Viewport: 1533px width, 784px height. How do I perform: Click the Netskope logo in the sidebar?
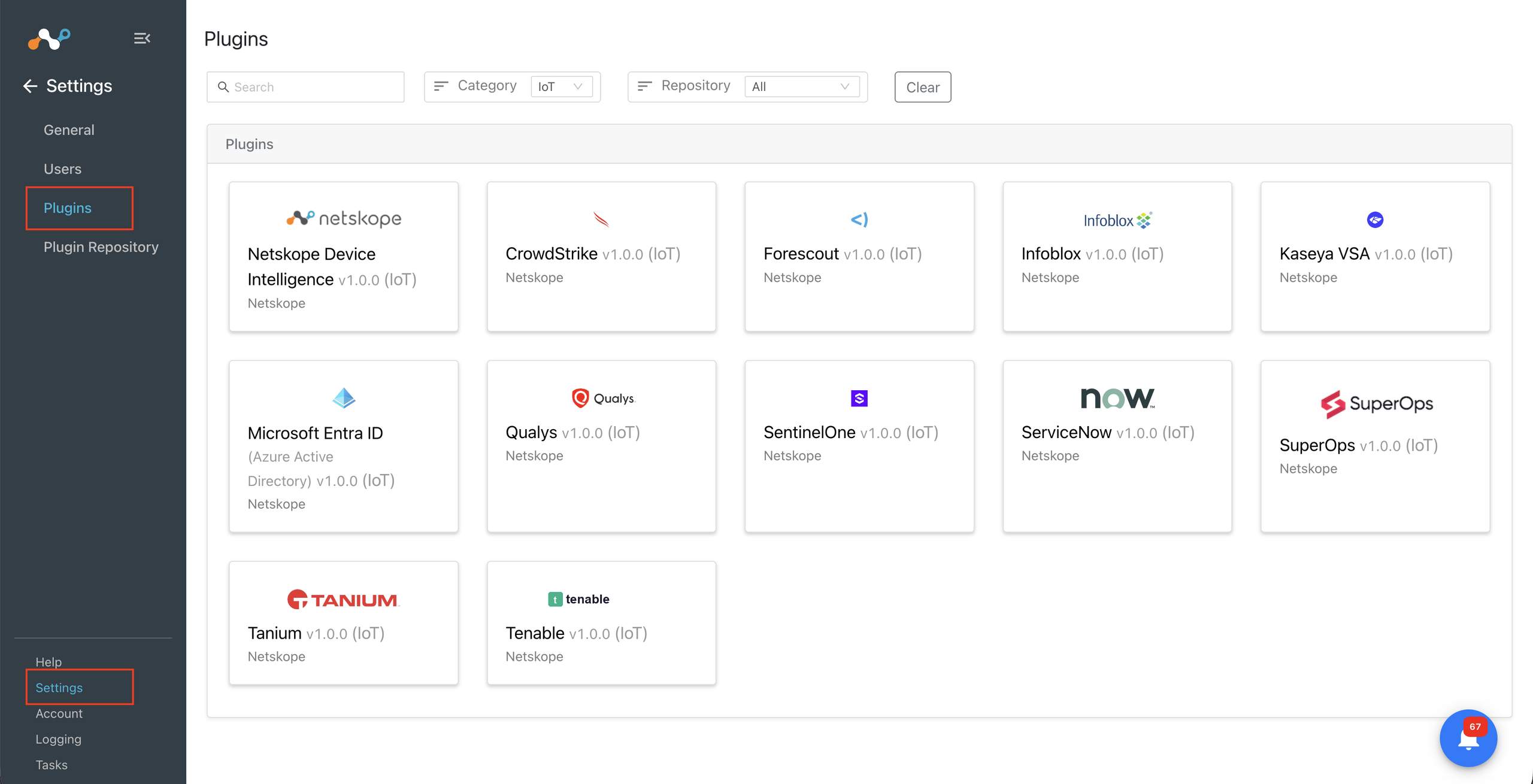49,39
